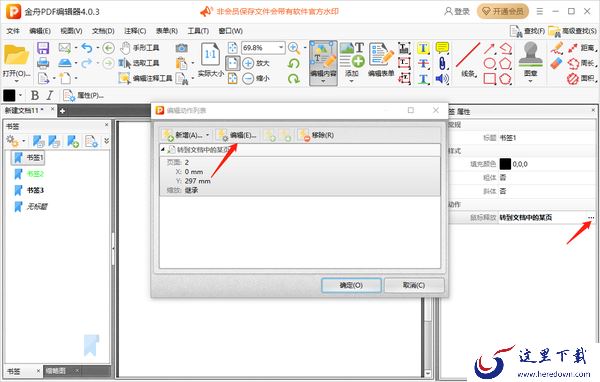Select the Line (线条) drawing tool
The height and width of the screenshot is (382, 600).
(x=468, y=59)
